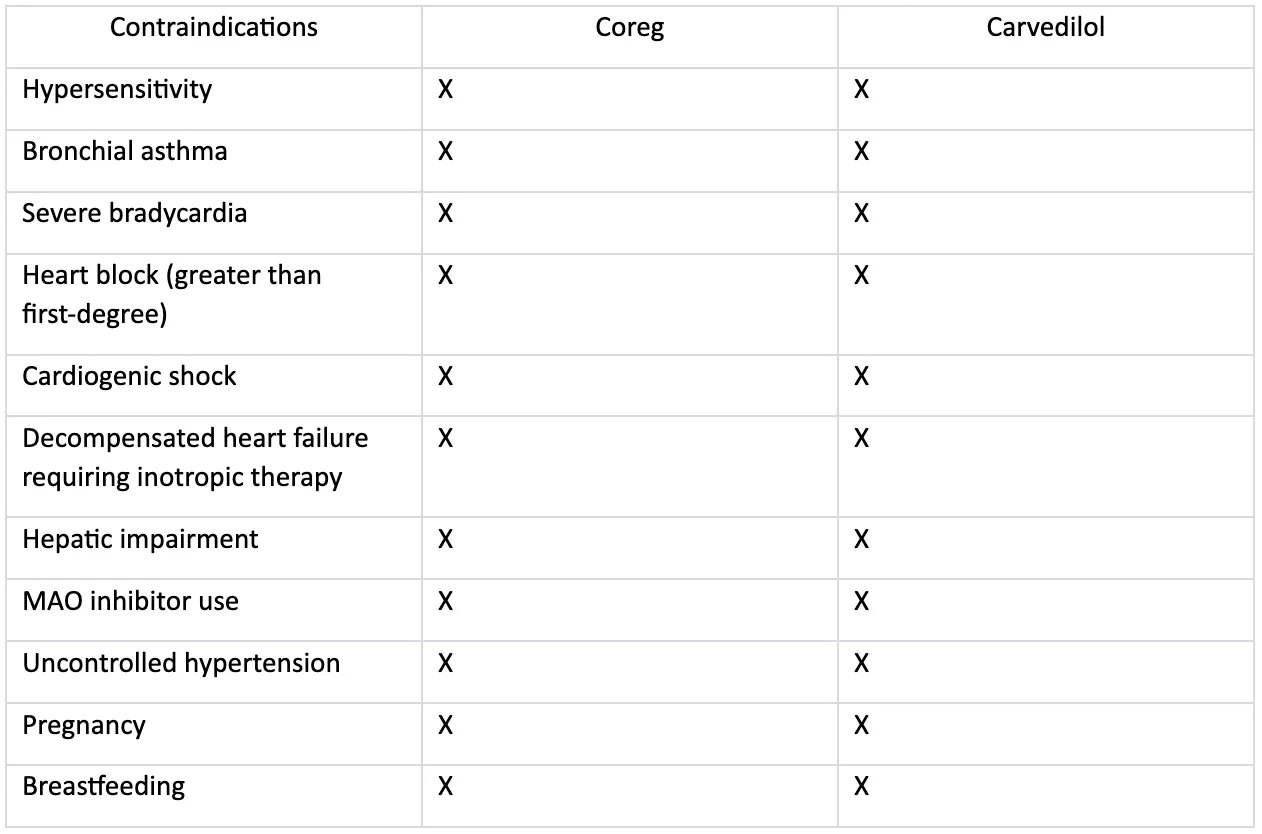This screenshot has width=1262, height=834.
Task: Select the Uncontrolled hypertension cell
Action: [x=181, y=664]
